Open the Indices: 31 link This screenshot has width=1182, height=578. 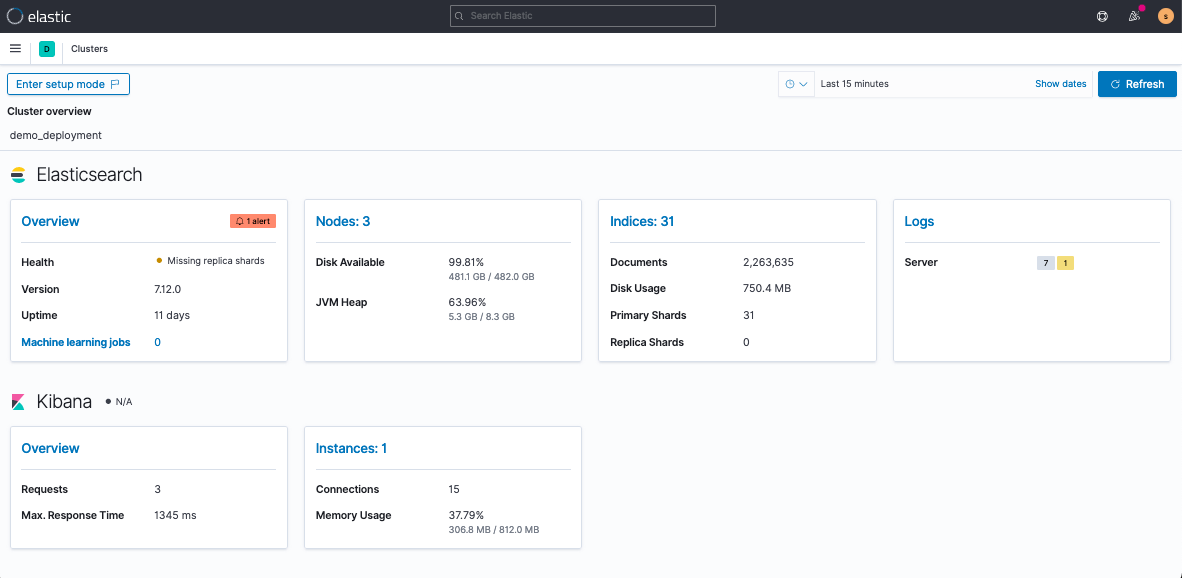pyautogui.click(x=642, y=222)
